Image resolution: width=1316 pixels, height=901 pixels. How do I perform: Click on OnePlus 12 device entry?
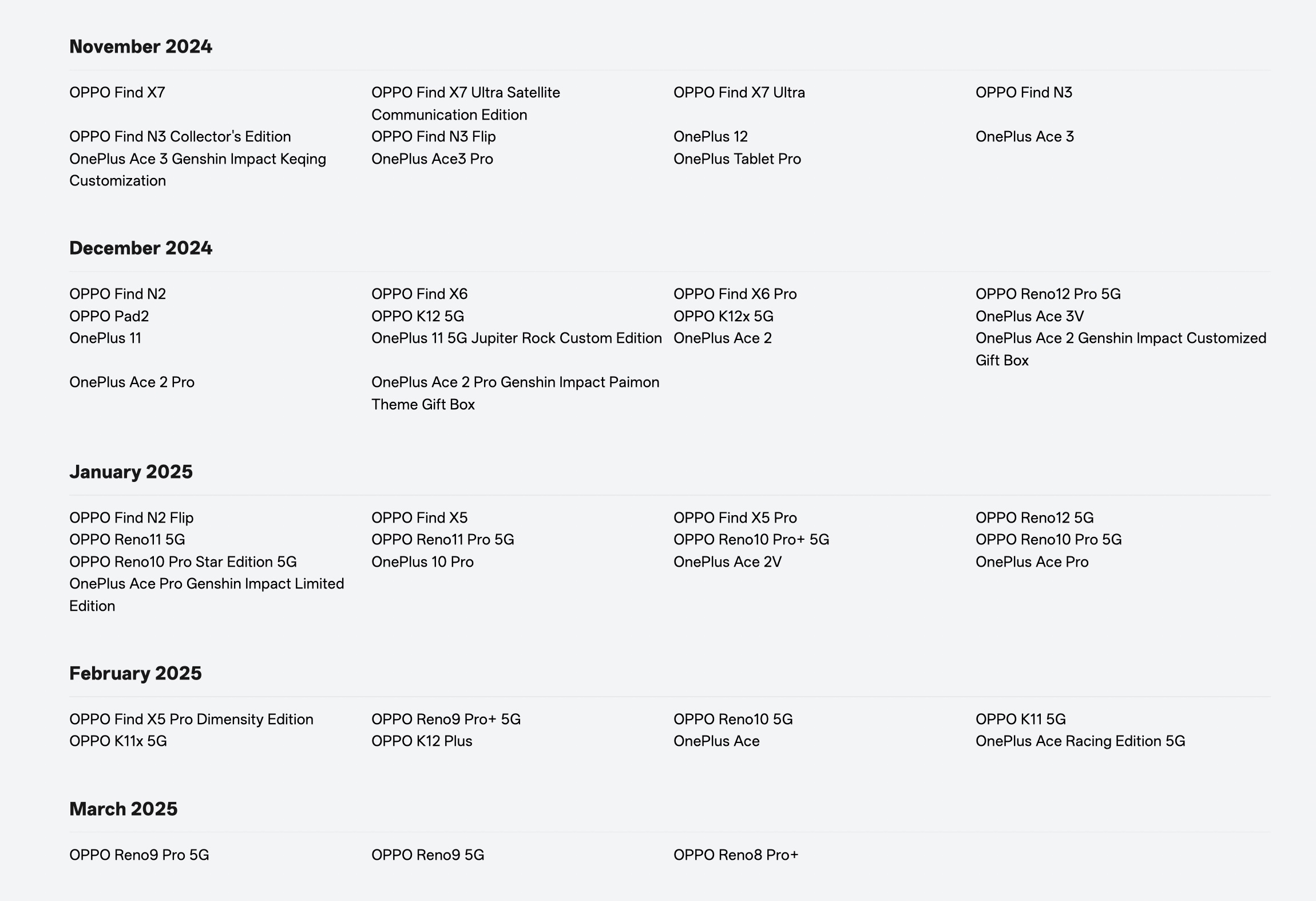pyautogui.click(x=710, y=137)
